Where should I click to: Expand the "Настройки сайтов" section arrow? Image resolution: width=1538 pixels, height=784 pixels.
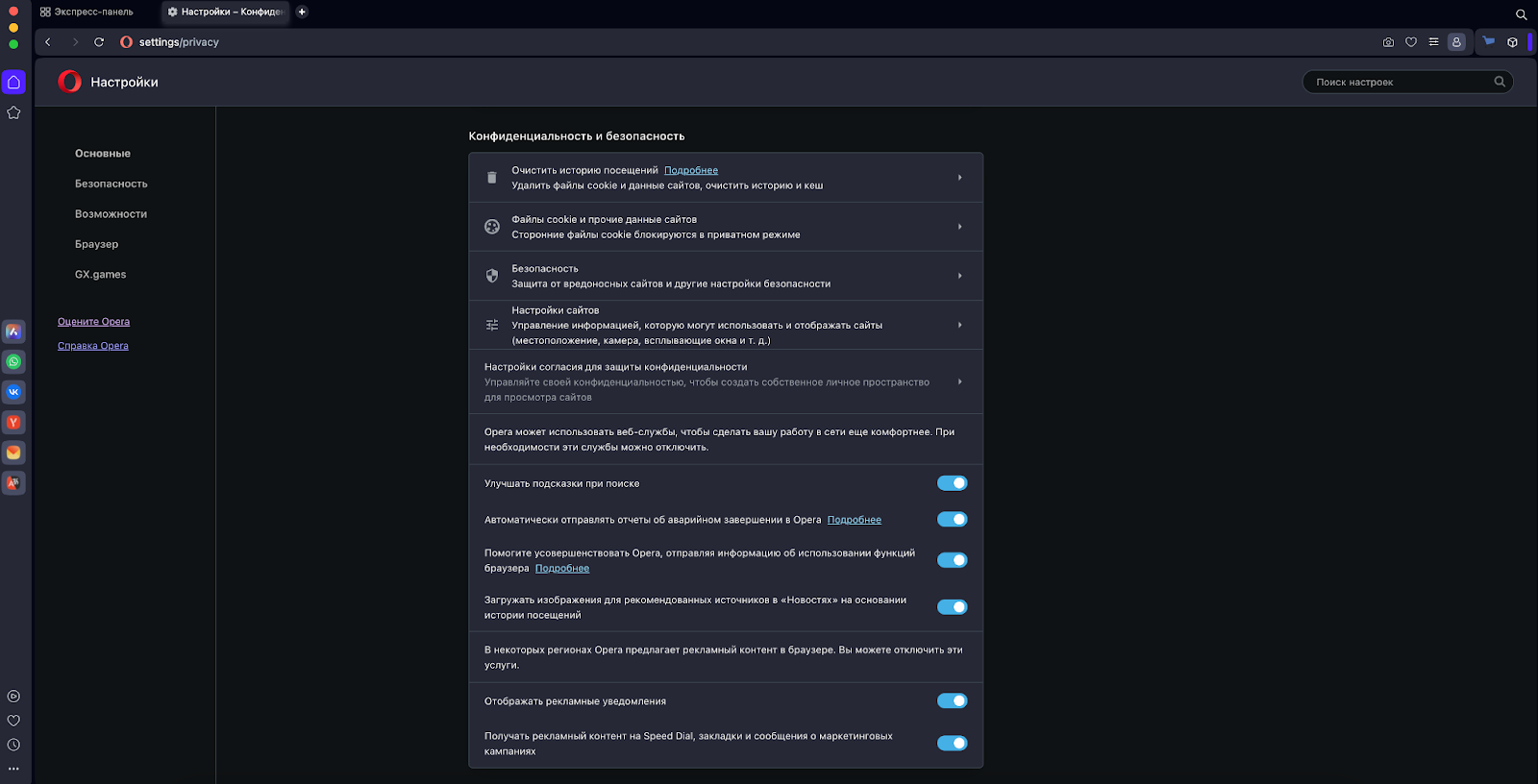pyautogui.click(x=959, y=325)
